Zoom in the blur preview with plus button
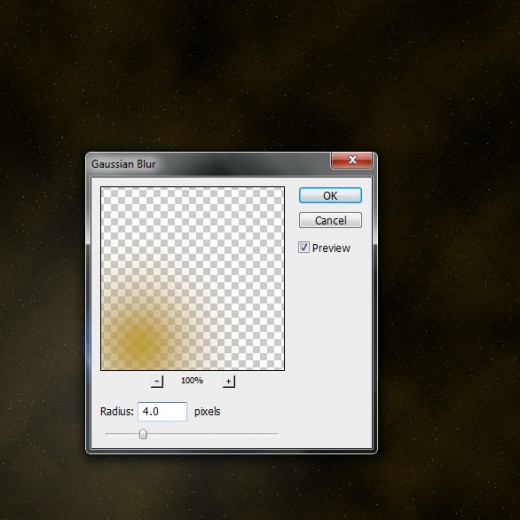 point(229,381)
